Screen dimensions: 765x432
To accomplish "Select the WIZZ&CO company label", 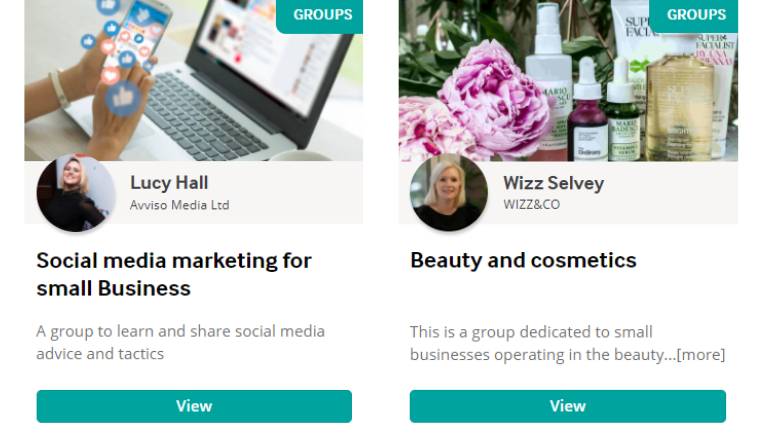I will click(531, 205).
